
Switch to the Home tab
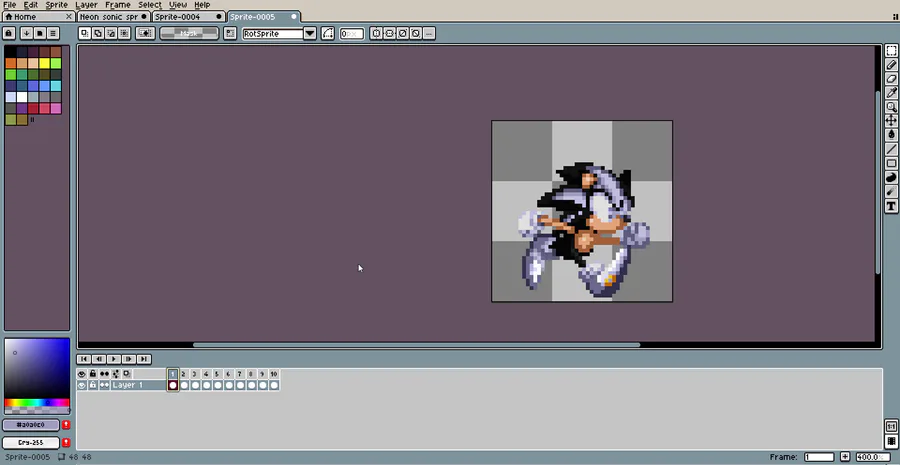click(x=38, y=17)
